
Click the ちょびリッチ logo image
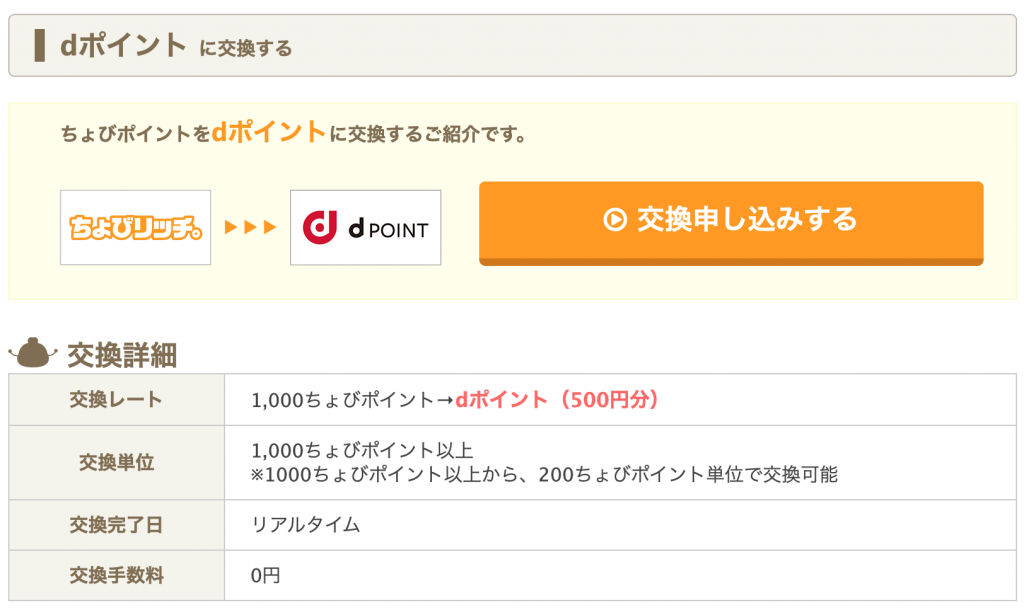tap(135, 228)
